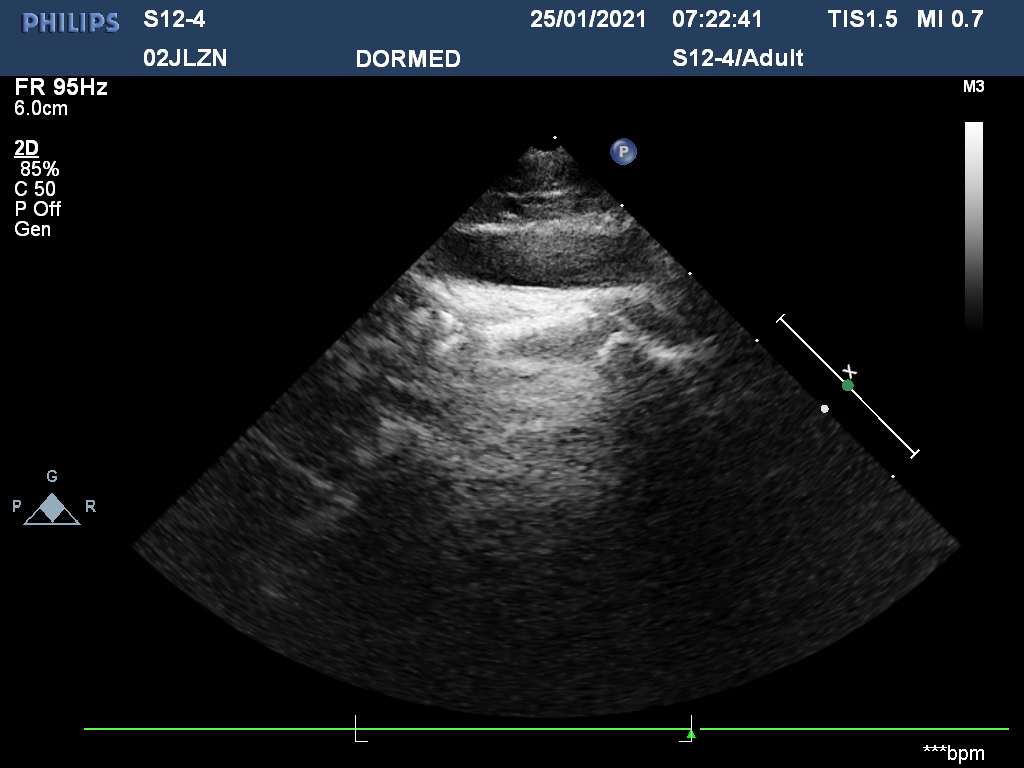Click the X marker on the focus line
The height and width of the screenshot is (768, 1024).
(850, 371)
